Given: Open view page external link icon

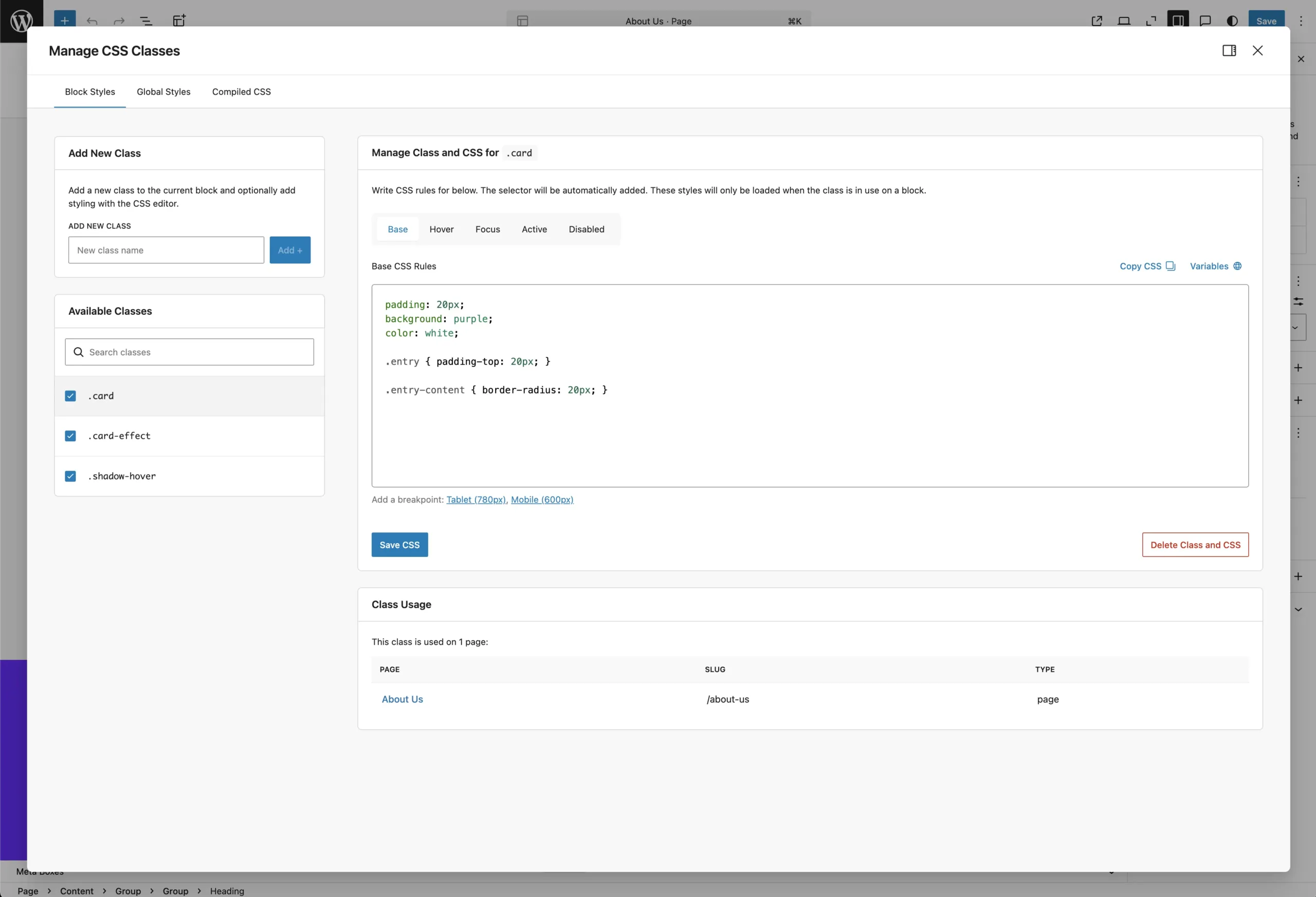Looking at the screenshot, I should [1097, 21].
